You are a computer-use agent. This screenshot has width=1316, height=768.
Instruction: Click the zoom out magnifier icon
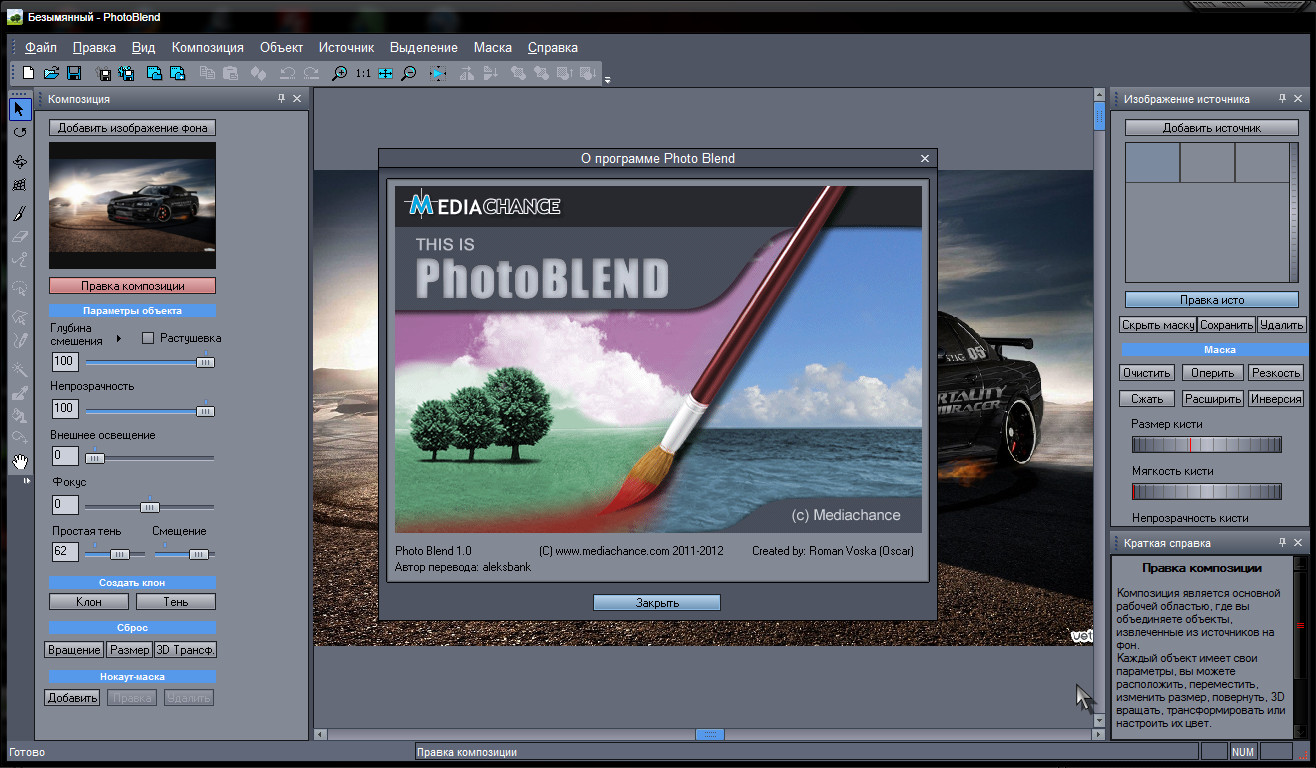pos(408,73)
